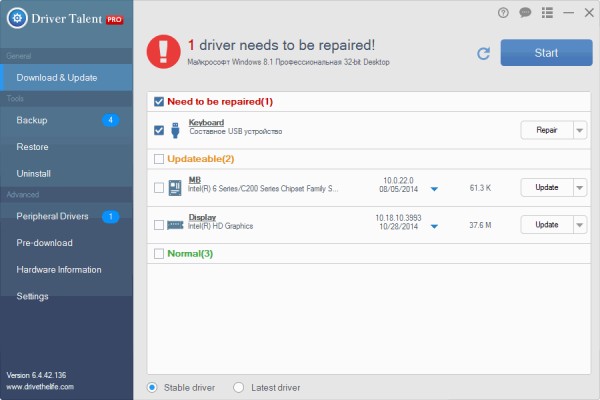Screen dimensions: 600x400
Task: Minimize the Driver Talent window
Action: point(569,13)
